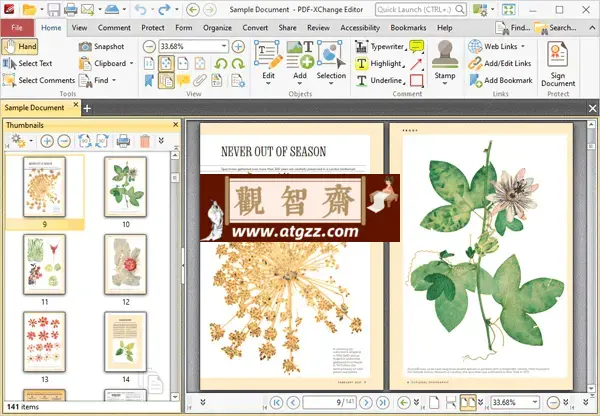Switch to the Accessibility ribbon tab

tap(360, 28)
